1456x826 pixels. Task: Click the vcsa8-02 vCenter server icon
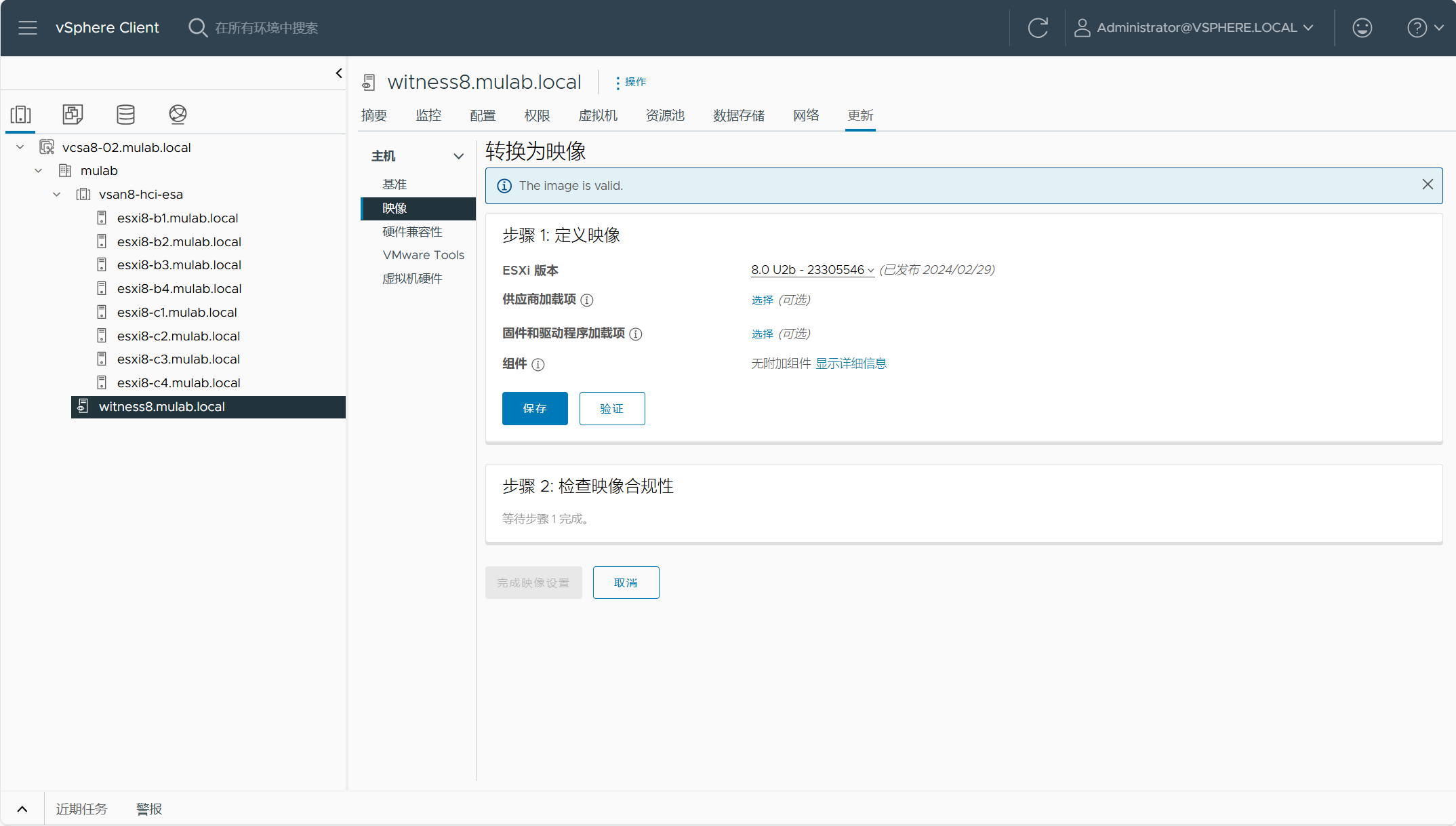point(47,147)
